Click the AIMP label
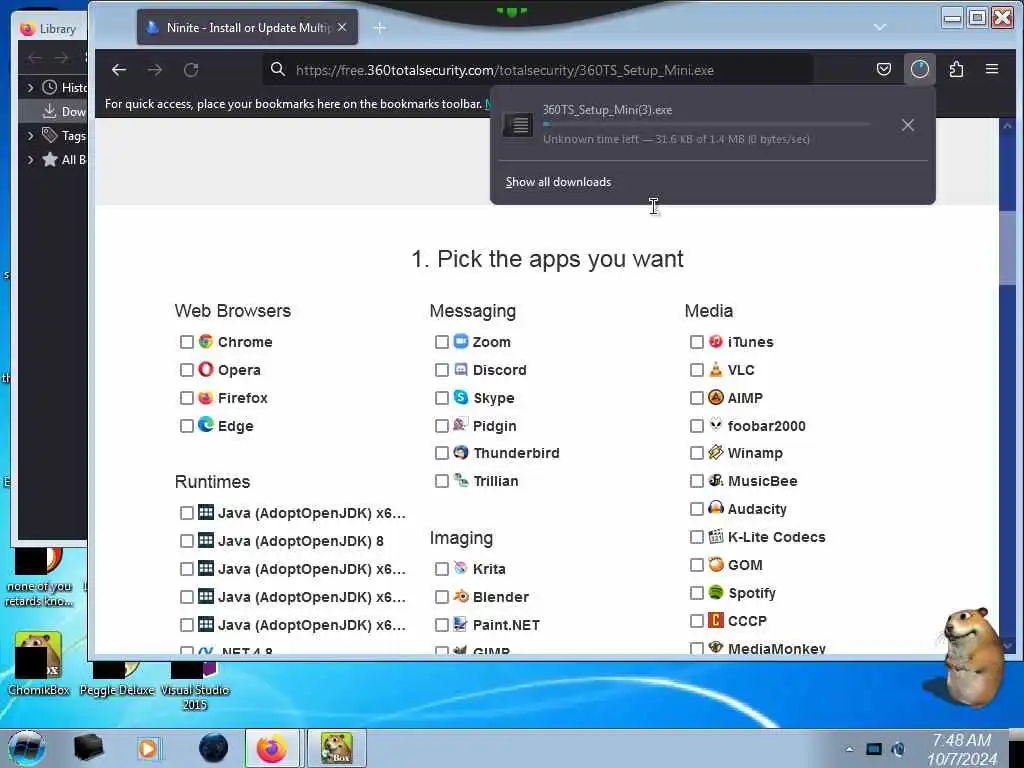This screenshot has width=1024, height=768. pos(745,398)
